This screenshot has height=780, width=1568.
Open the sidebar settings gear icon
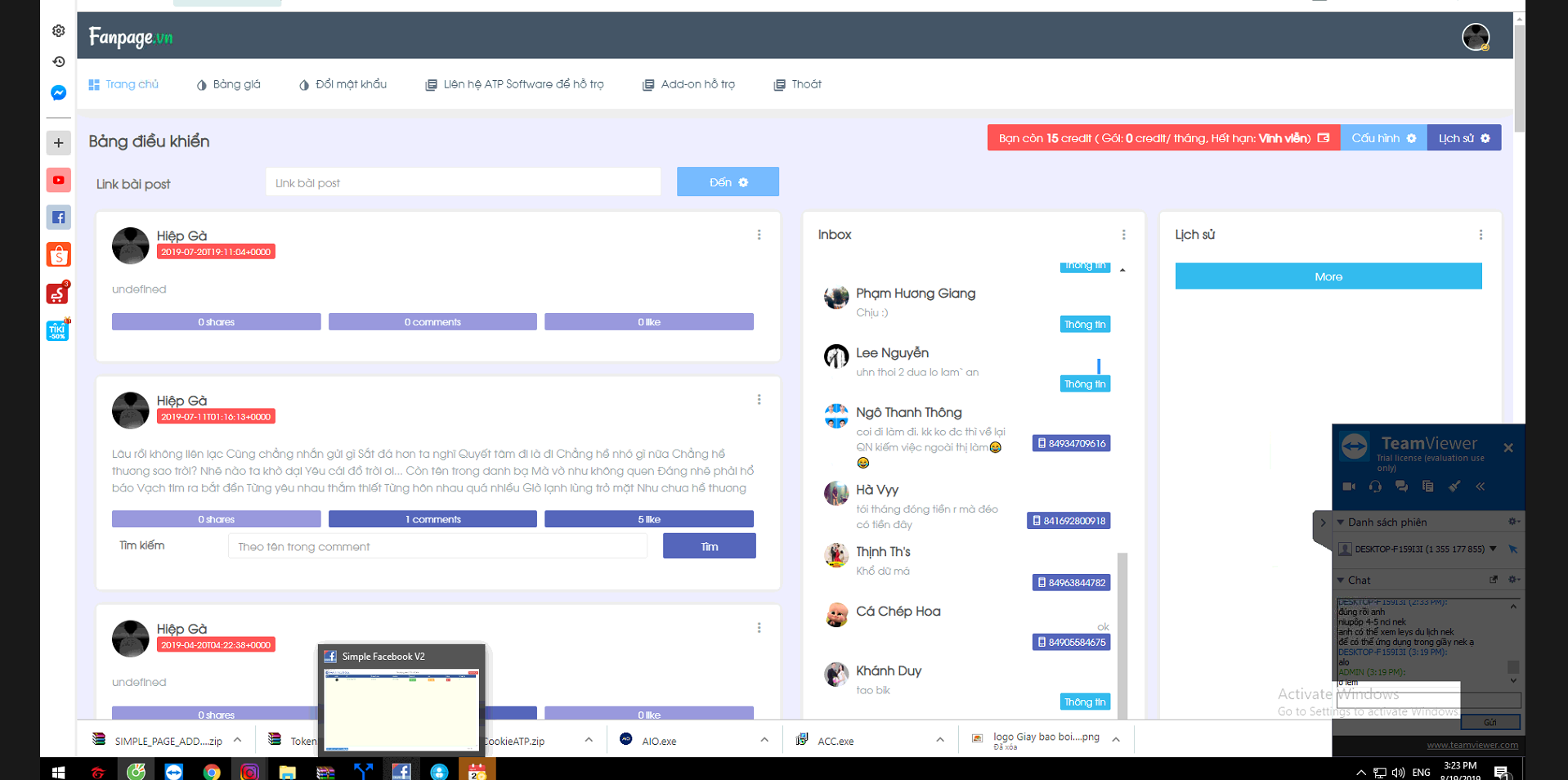59,31
